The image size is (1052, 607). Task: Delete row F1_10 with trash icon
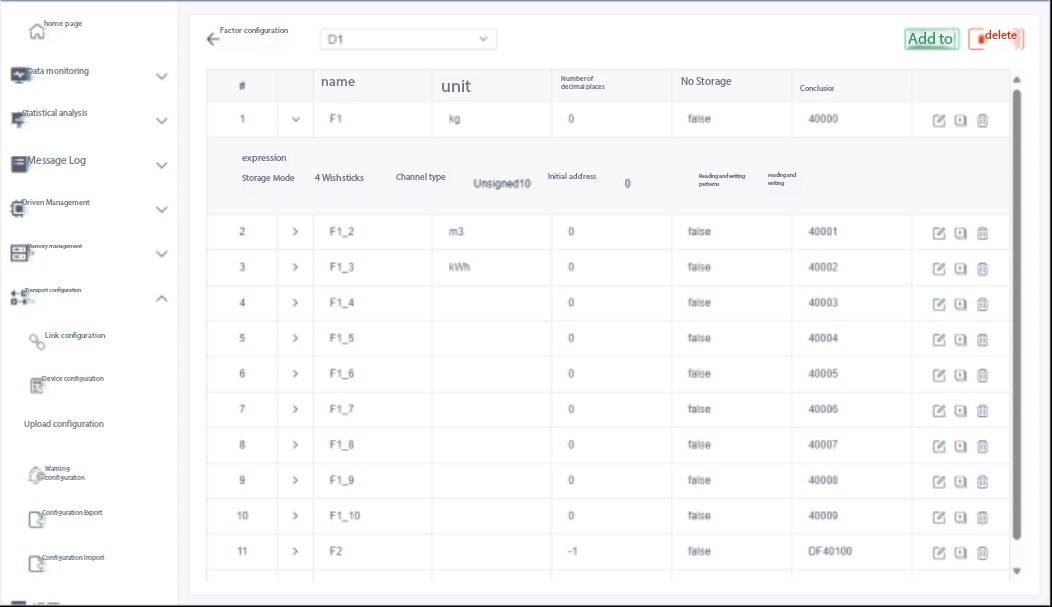(982, 518)
